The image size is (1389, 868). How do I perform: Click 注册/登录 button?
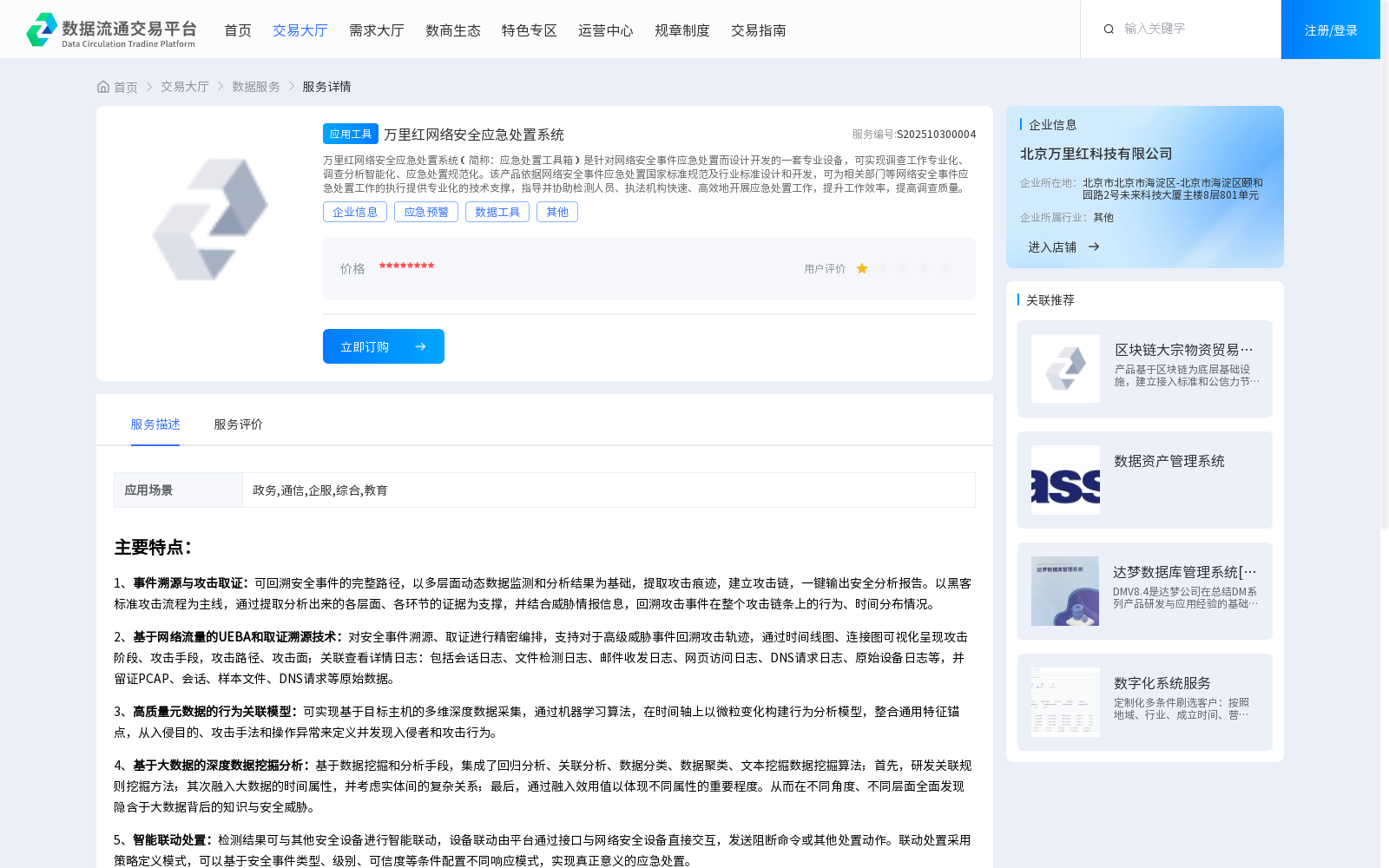coord(1331,30)
